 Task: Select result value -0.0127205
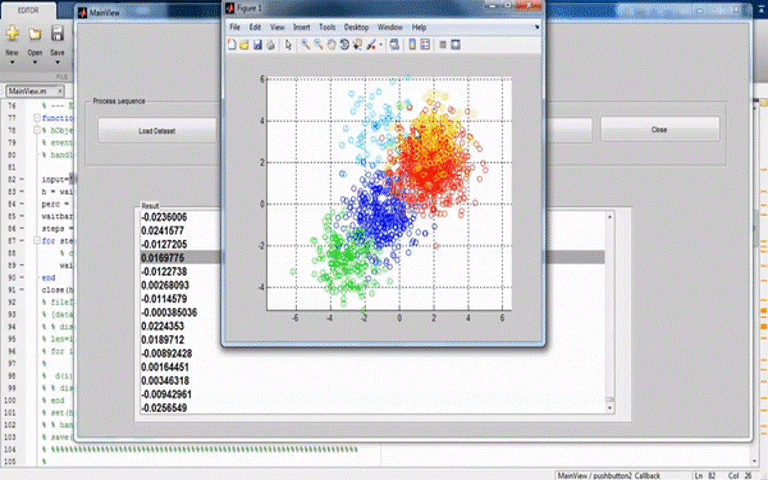pyautogui.click(x=164, y=244)
